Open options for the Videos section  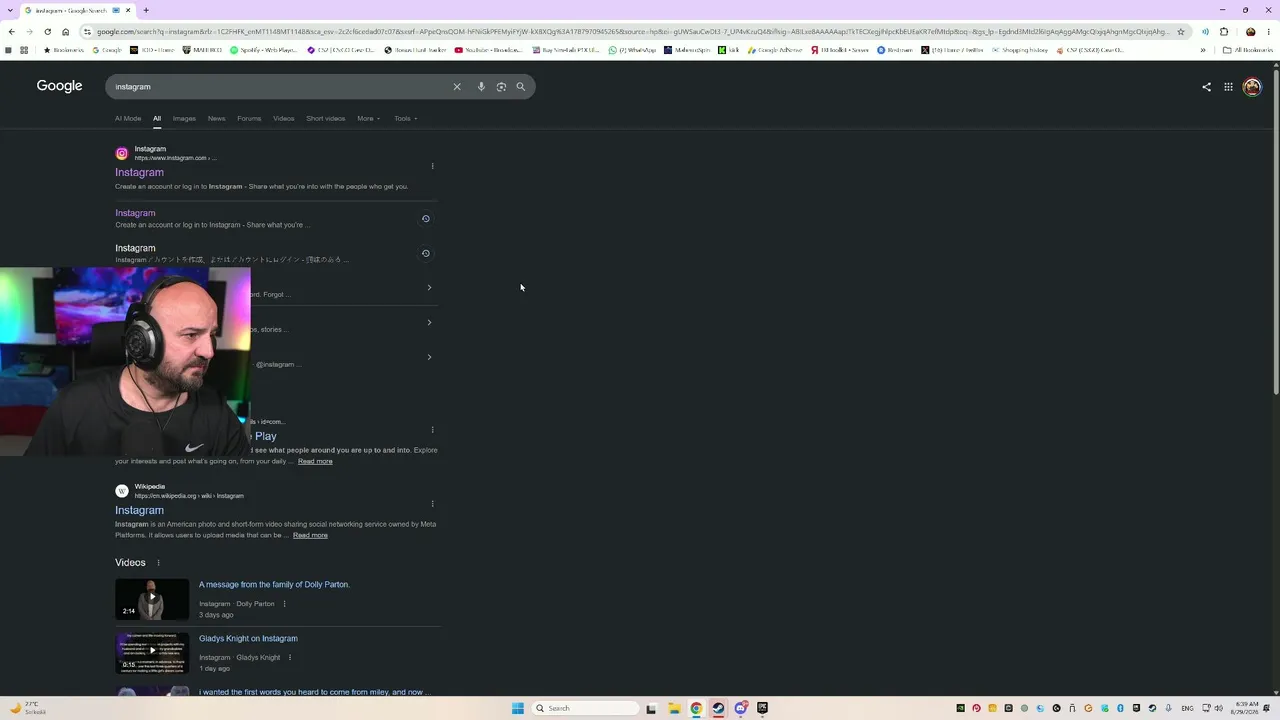[x=158, y=563]
